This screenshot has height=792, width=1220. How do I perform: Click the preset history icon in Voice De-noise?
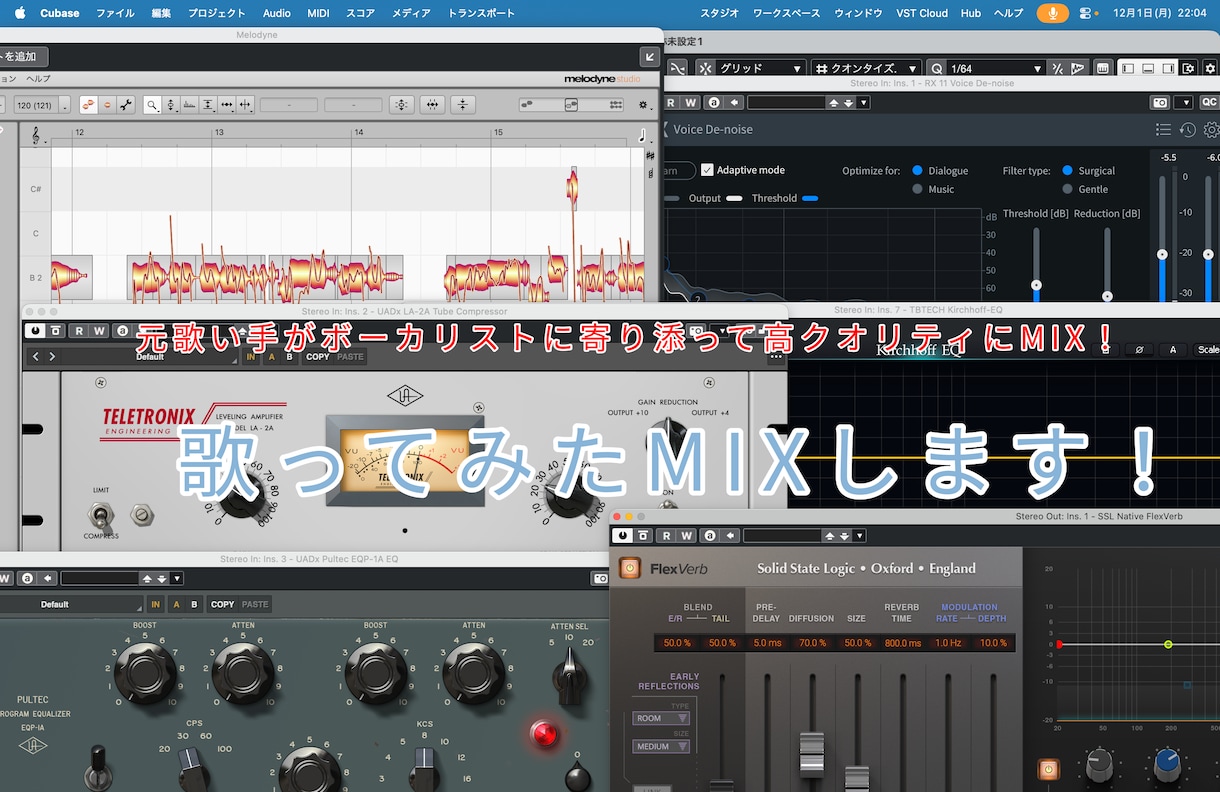[x=1188, y=128]
